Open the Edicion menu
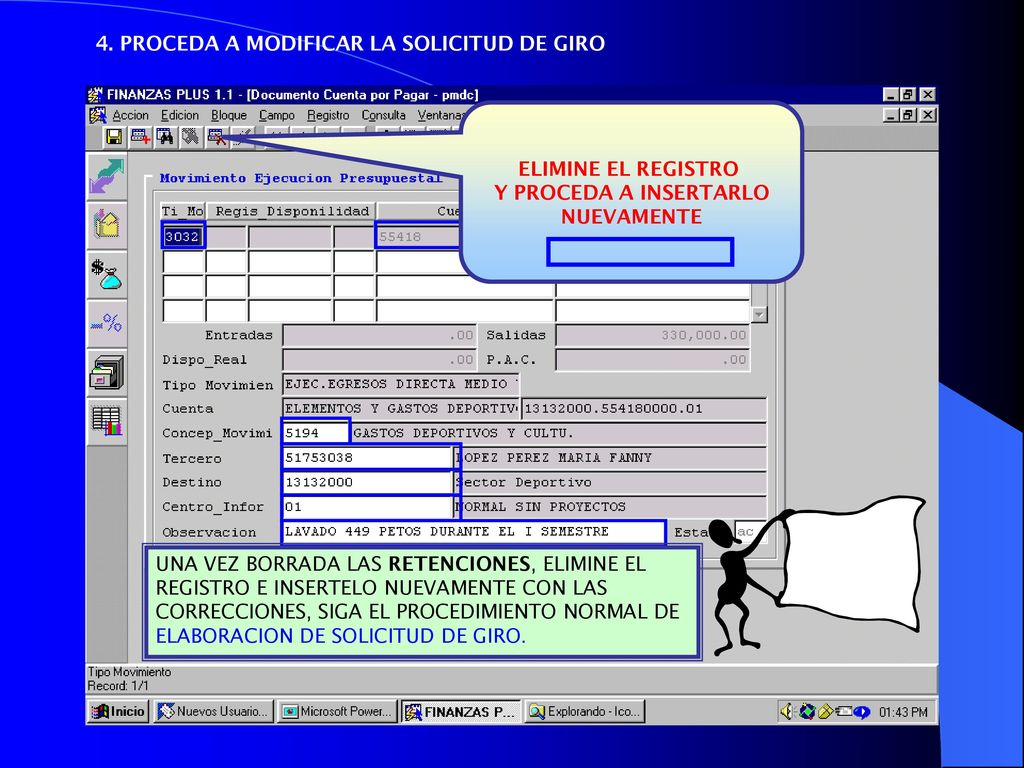Screen dimensions: 1024x768 [180, 116]
